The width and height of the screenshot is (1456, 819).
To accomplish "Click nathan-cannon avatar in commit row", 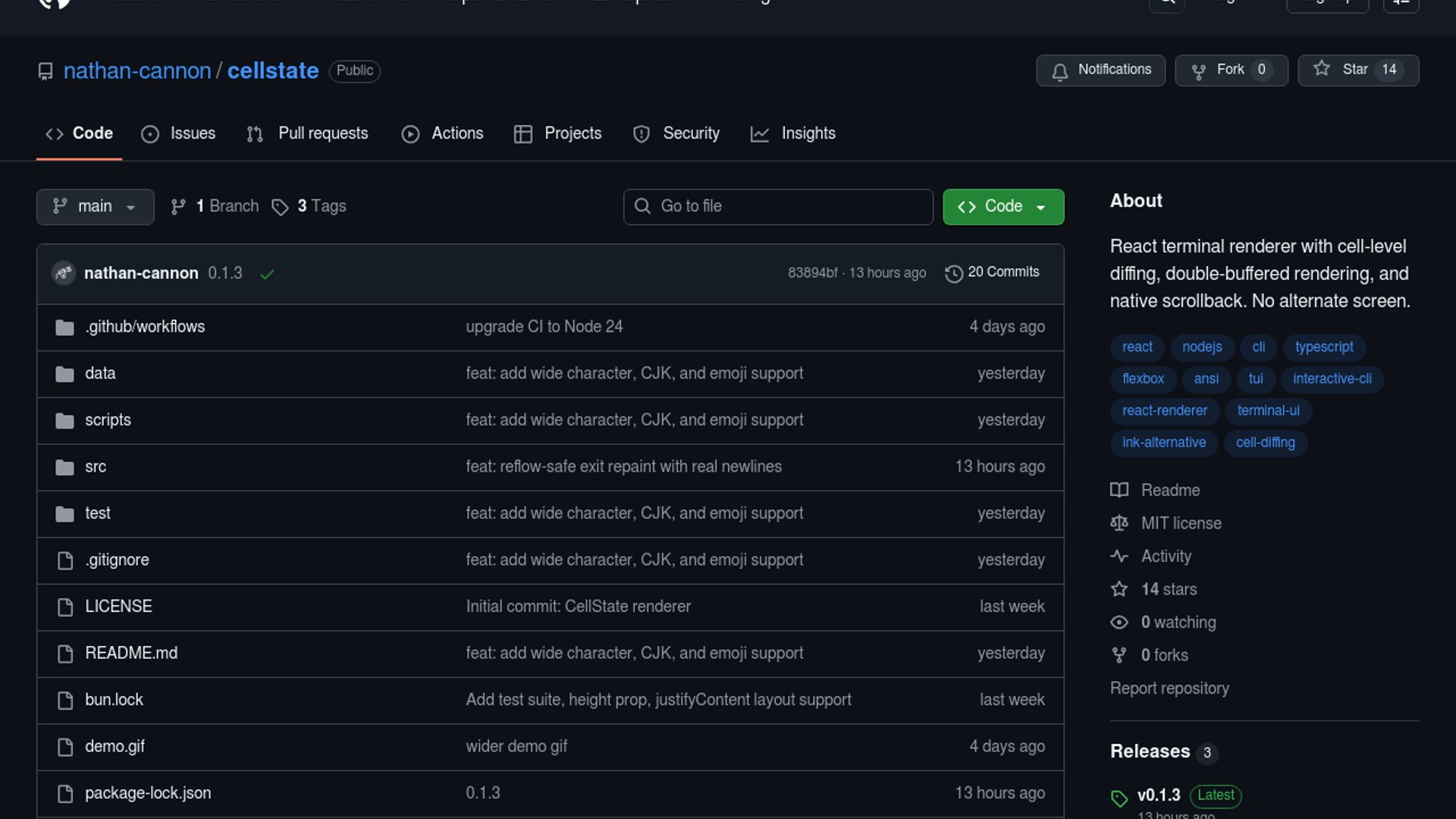I will pyautogui.click(x=64, y=273).
